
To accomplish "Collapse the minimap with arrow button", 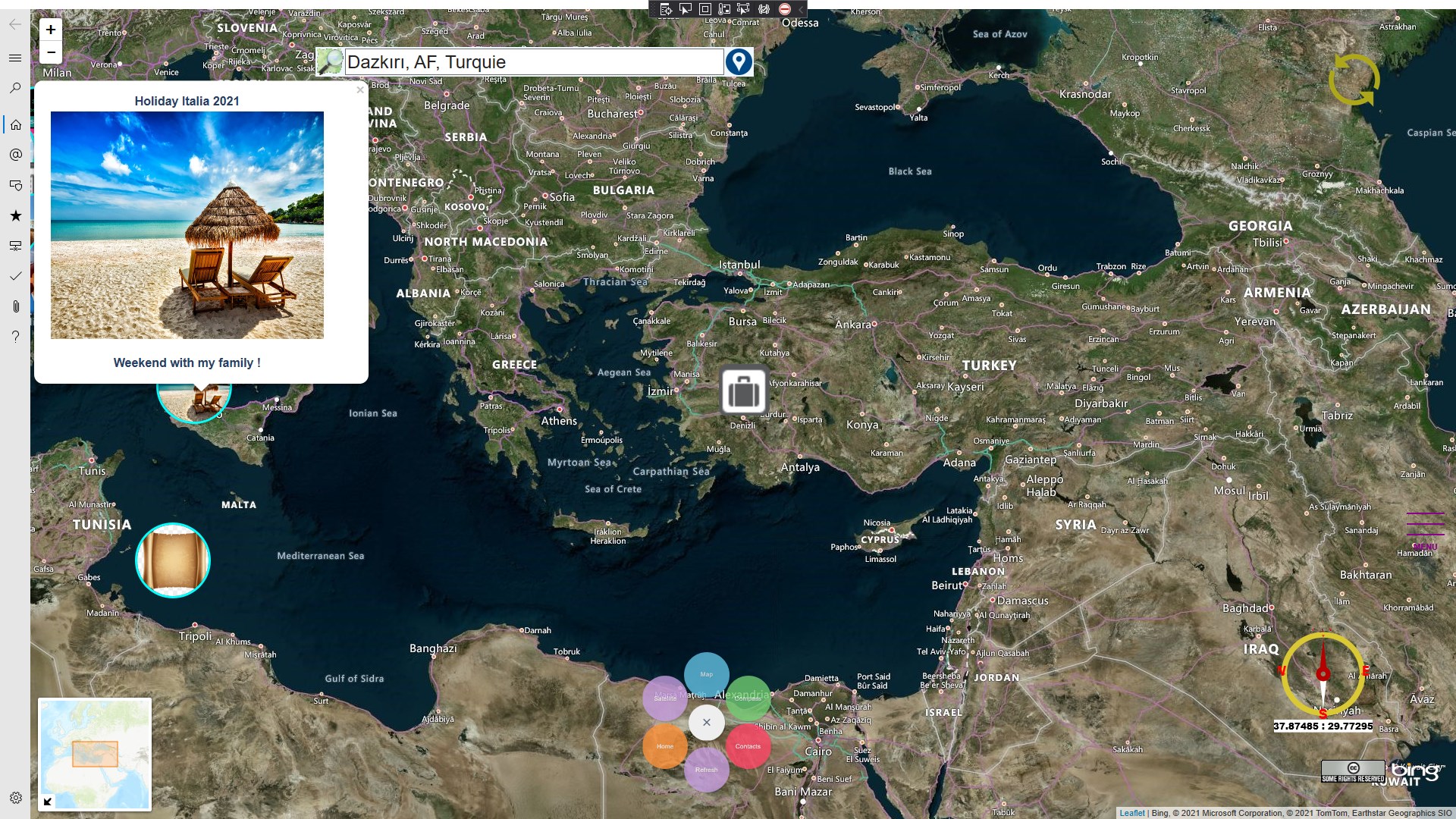I will point(48,802).
